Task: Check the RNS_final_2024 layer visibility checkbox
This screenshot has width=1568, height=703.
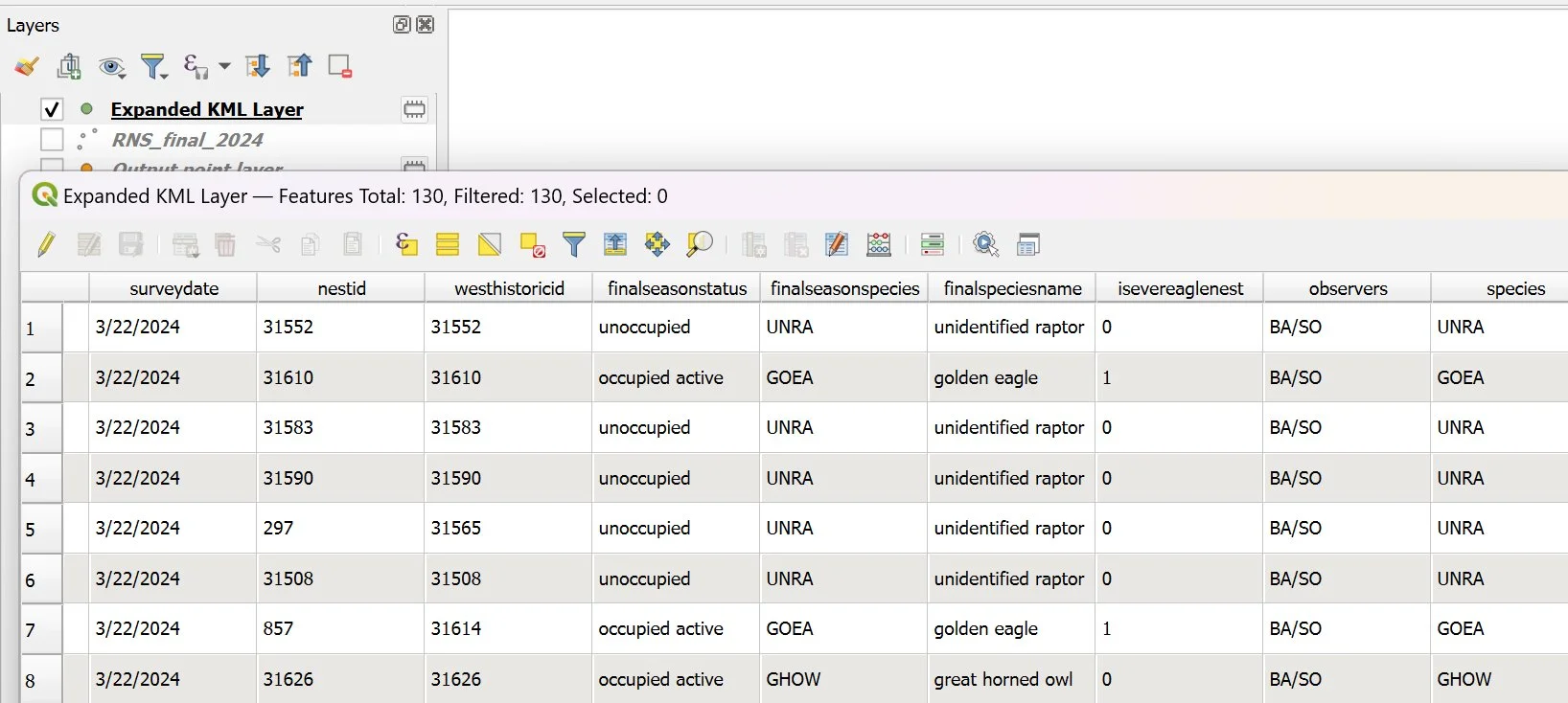Action: tap(52, 140)
